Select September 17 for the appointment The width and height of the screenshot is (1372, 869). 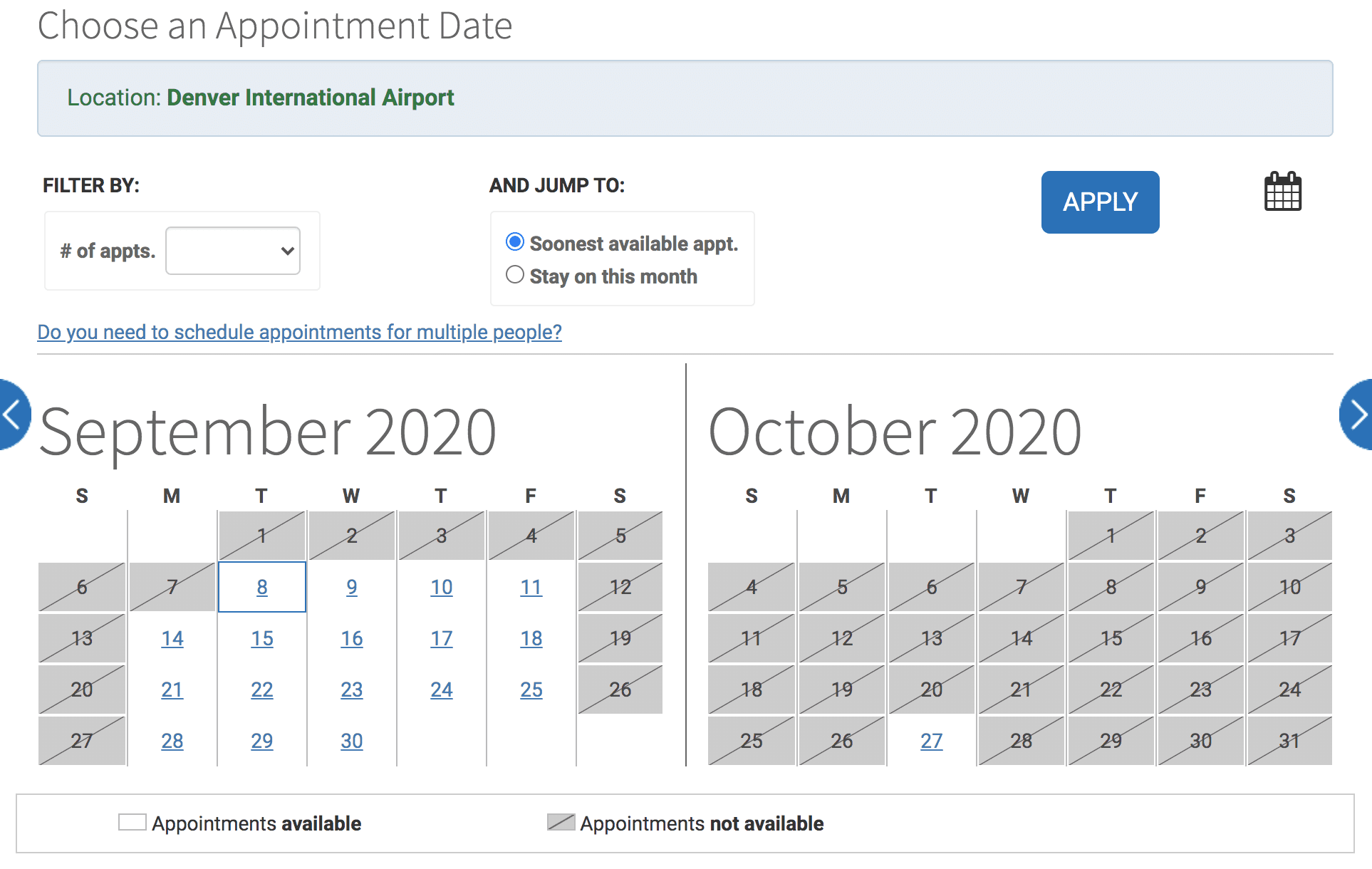click(441, 638)
